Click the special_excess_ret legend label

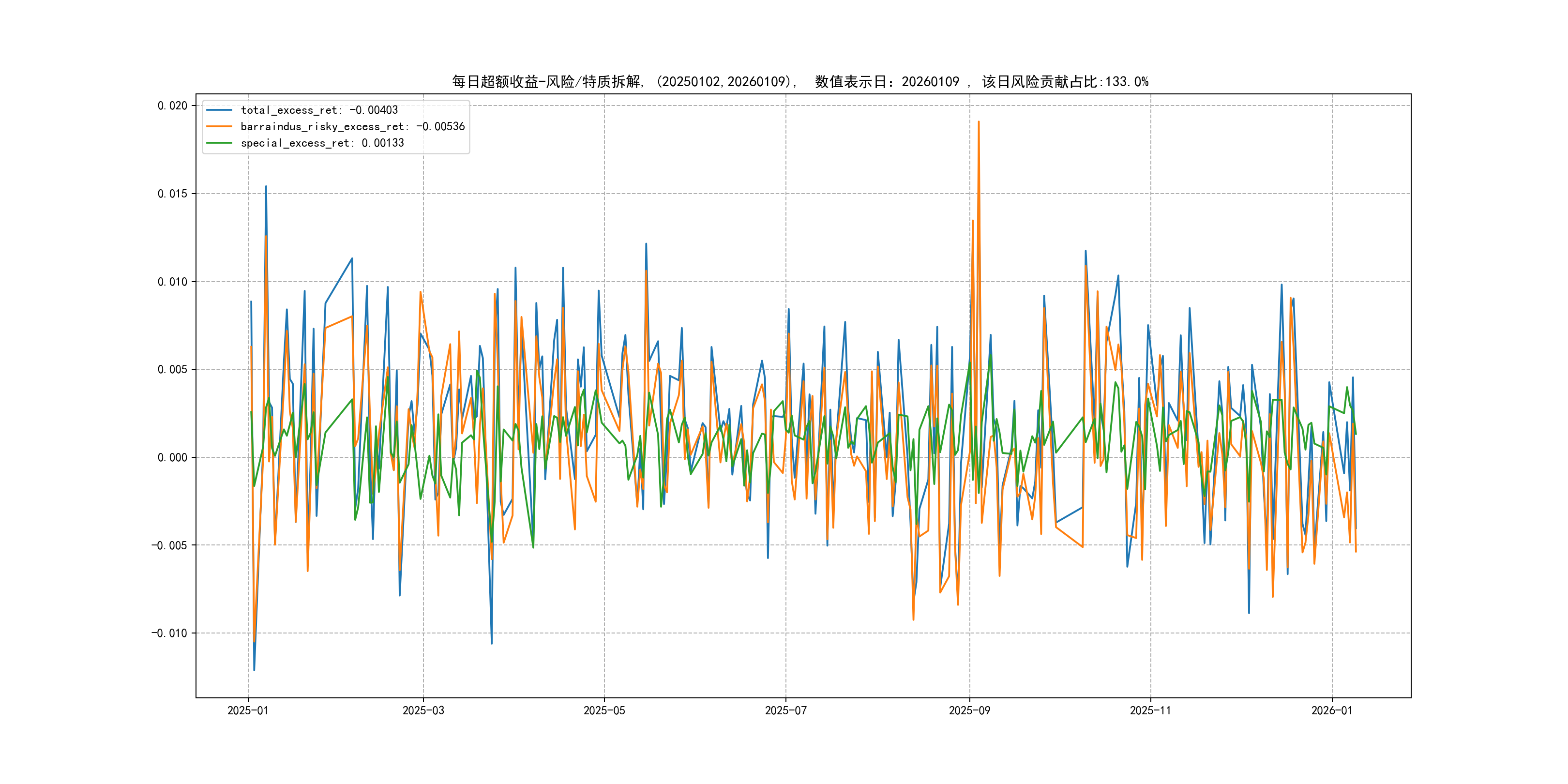coord(322,143)
